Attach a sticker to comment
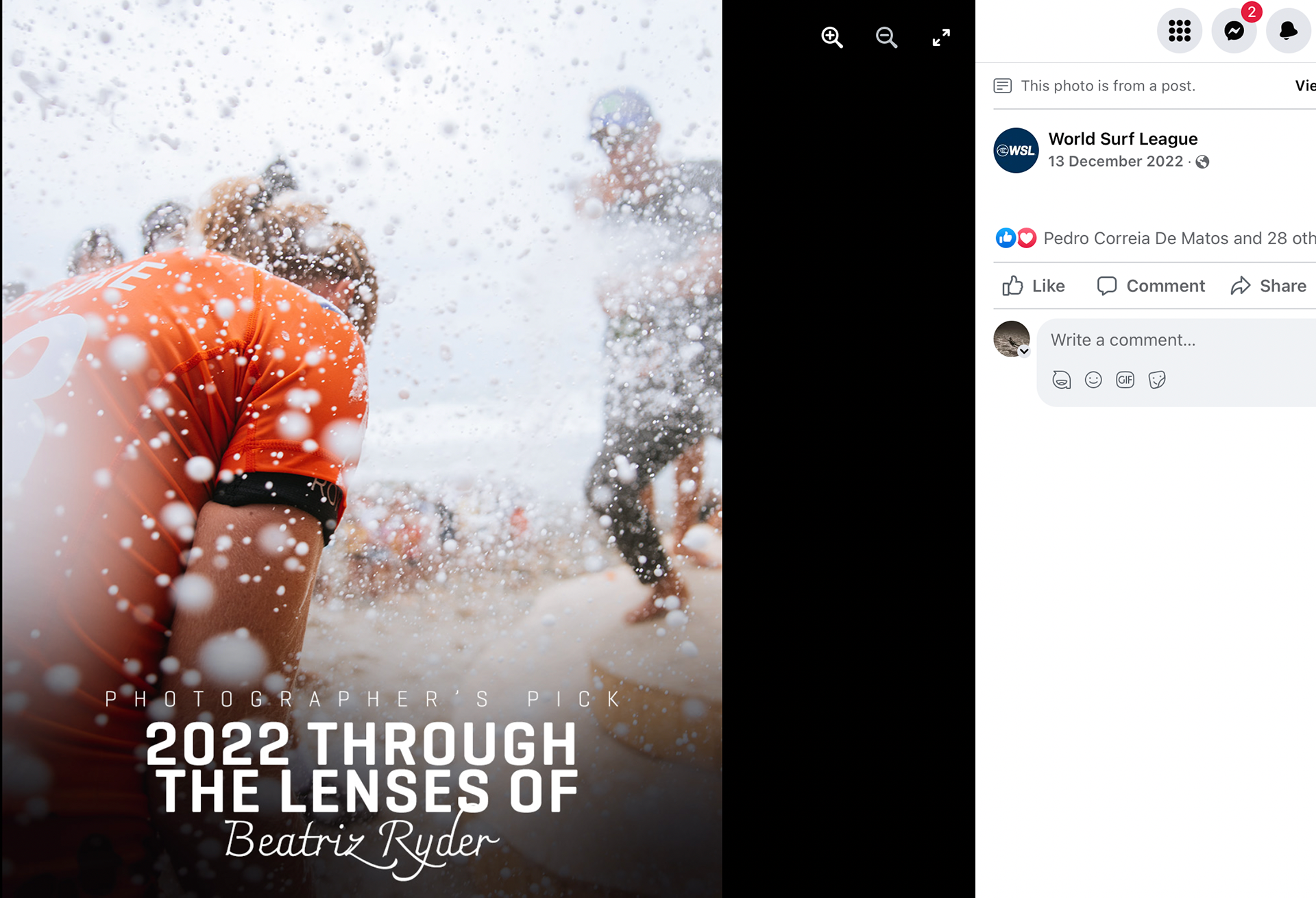 pos(1157,380)
